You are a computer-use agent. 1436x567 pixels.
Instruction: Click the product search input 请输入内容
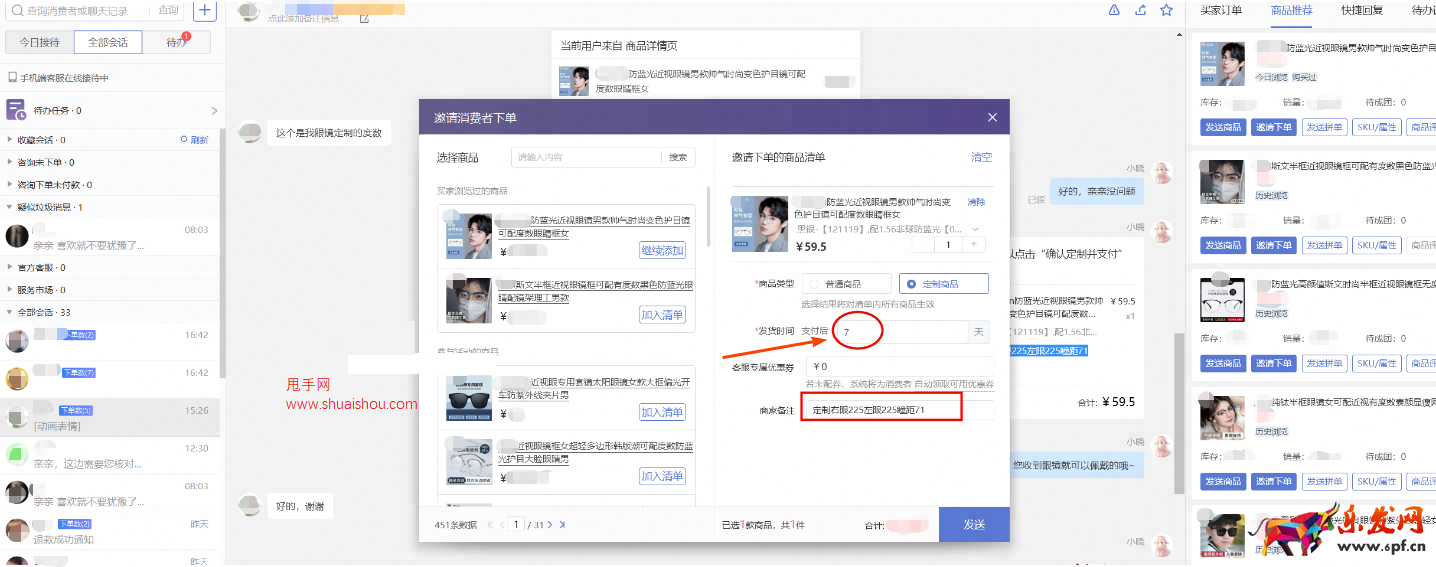click(x=586, y=157)
